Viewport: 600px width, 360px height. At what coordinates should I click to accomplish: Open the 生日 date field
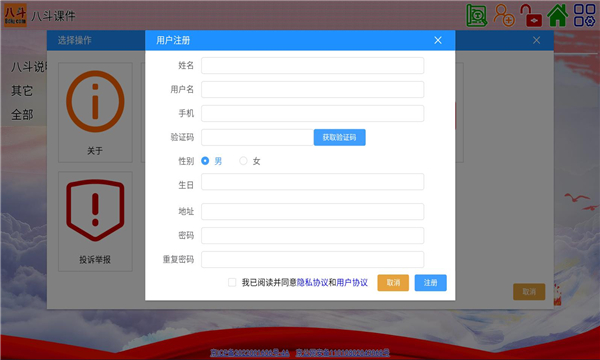(313, 182)
